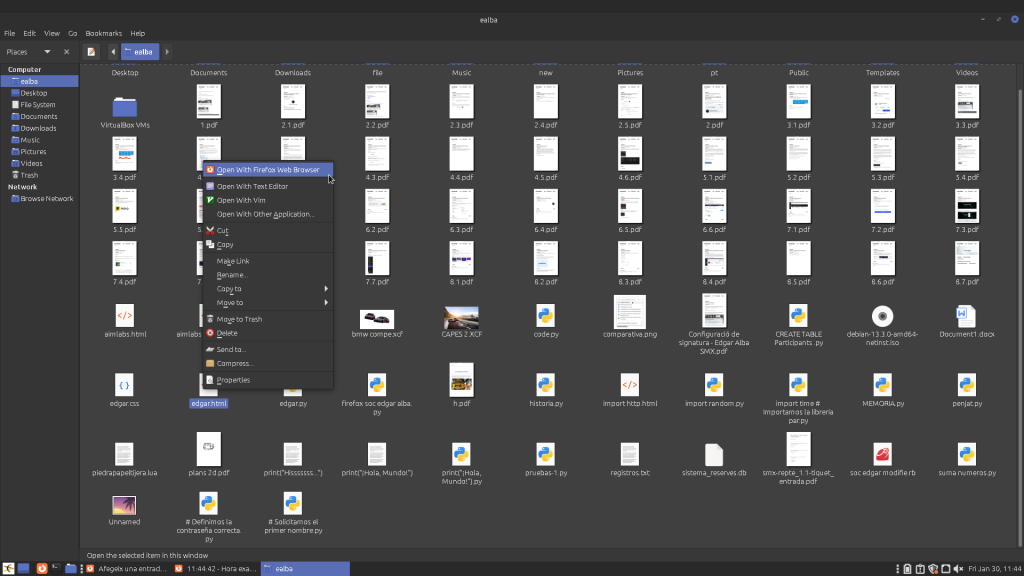Open the VirtualBox VMs folder icon
The height and width of the screenshot is (576, 1024).
(125, 106)
